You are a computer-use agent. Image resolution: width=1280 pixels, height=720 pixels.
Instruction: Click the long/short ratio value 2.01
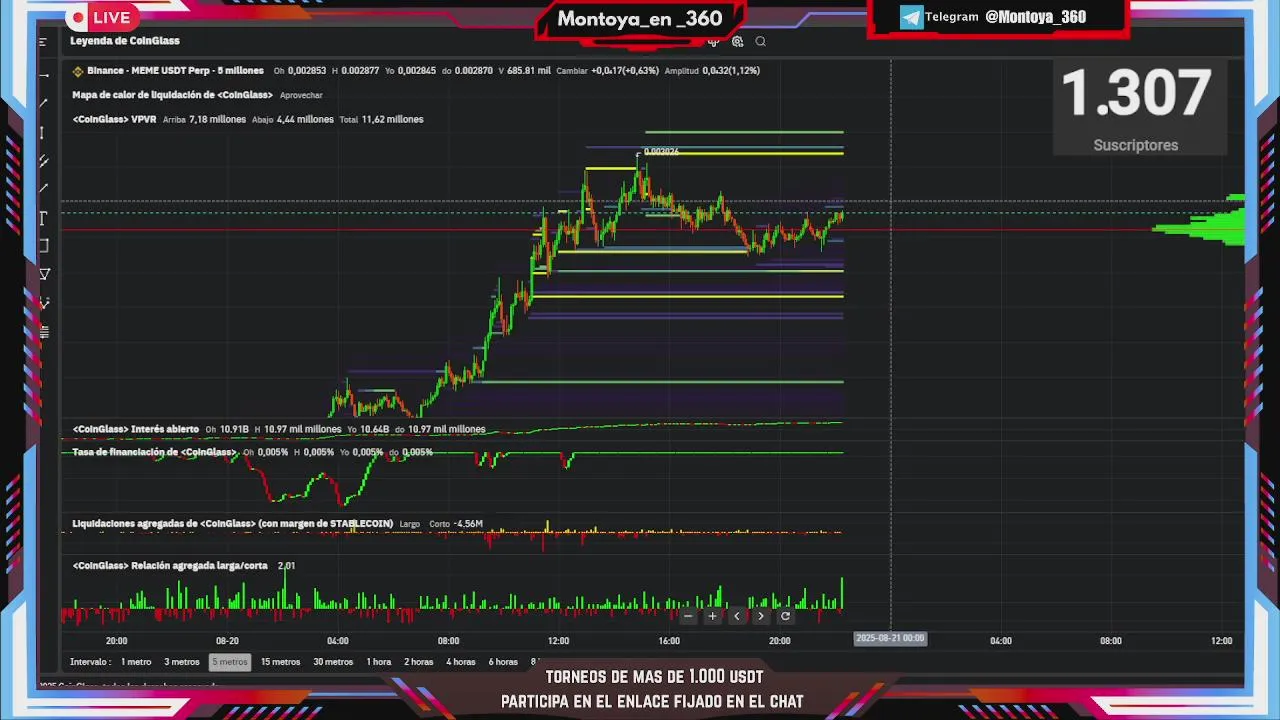[286, 565]
